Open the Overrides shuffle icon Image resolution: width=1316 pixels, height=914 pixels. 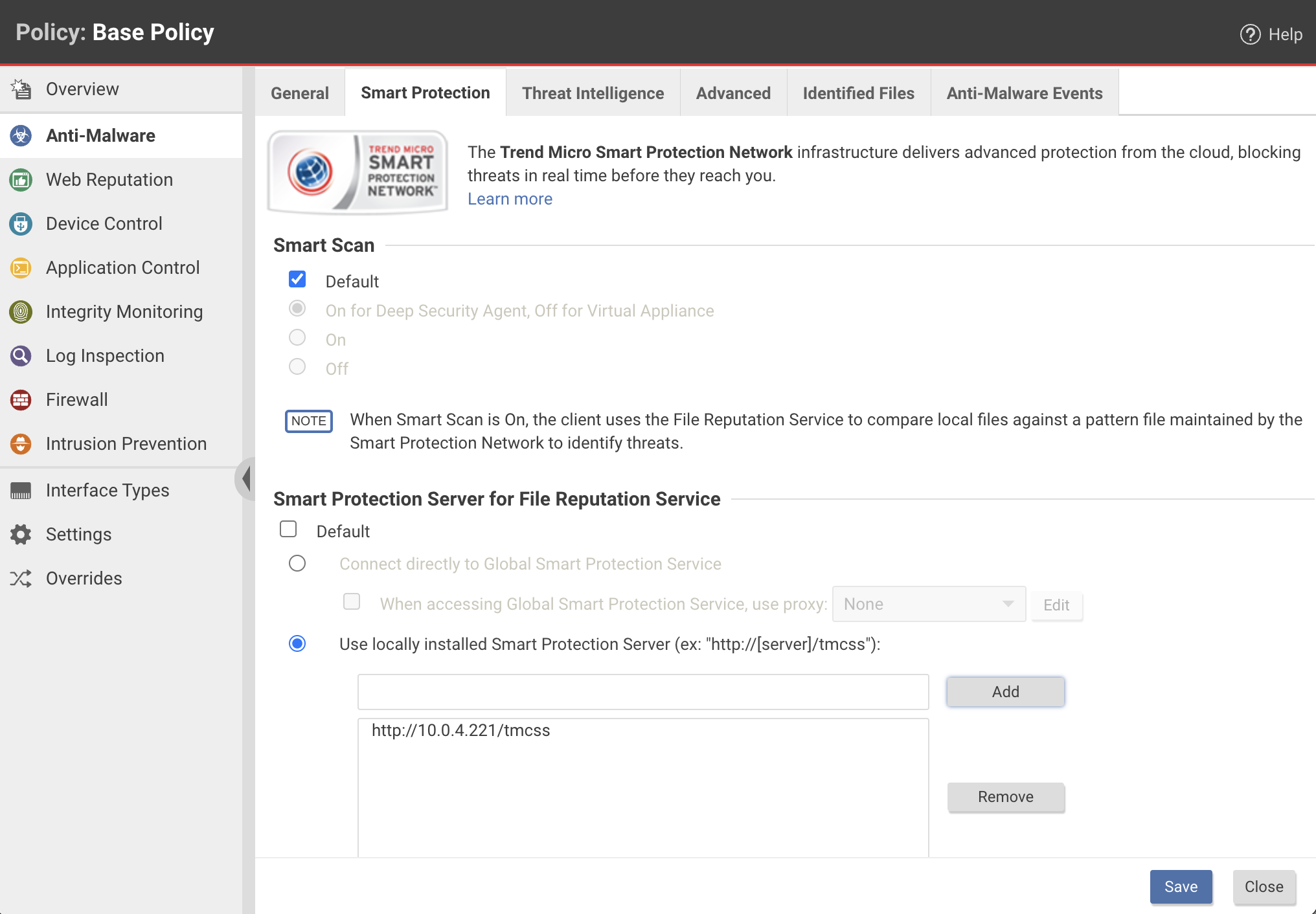21,578
